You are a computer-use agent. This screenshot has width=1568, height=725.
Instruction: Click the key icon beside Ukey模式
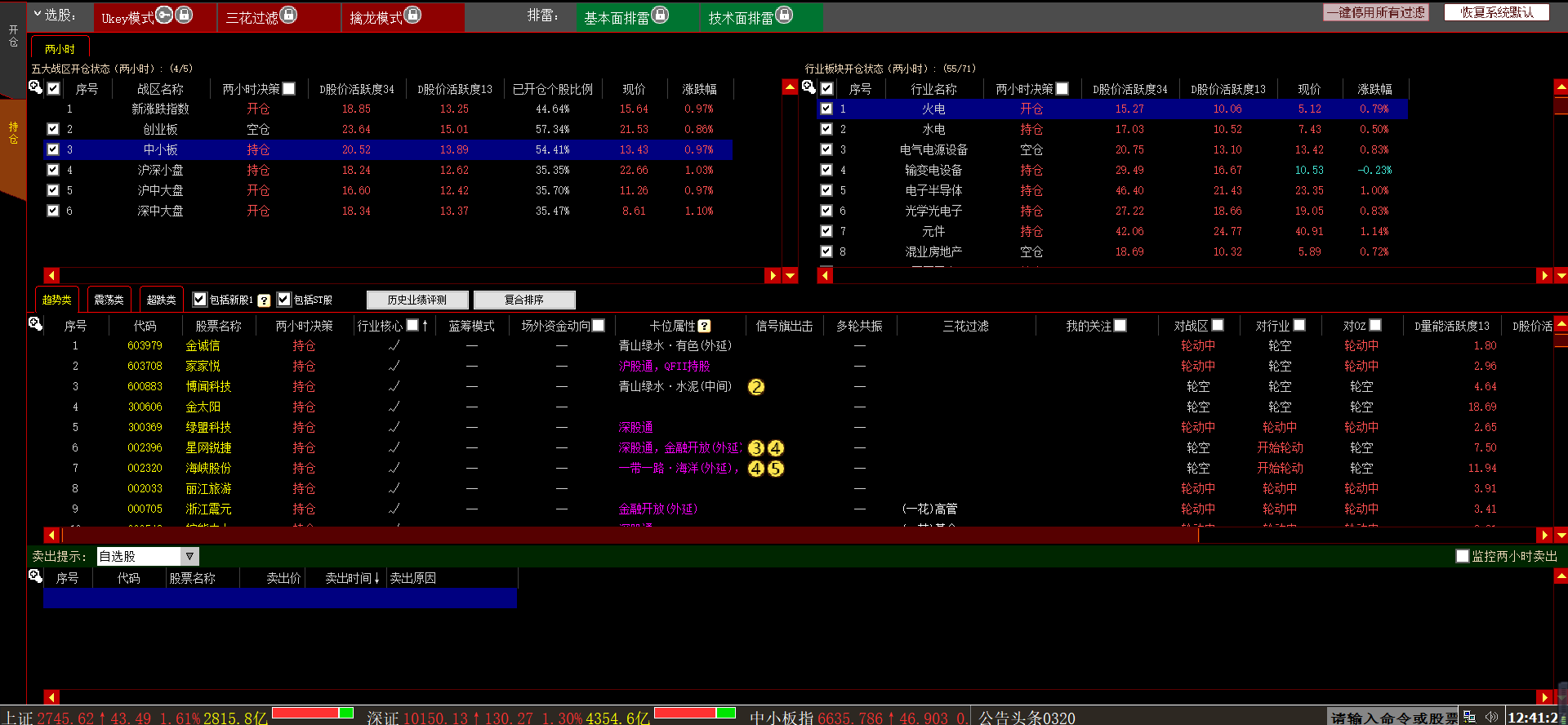(164, 16)
